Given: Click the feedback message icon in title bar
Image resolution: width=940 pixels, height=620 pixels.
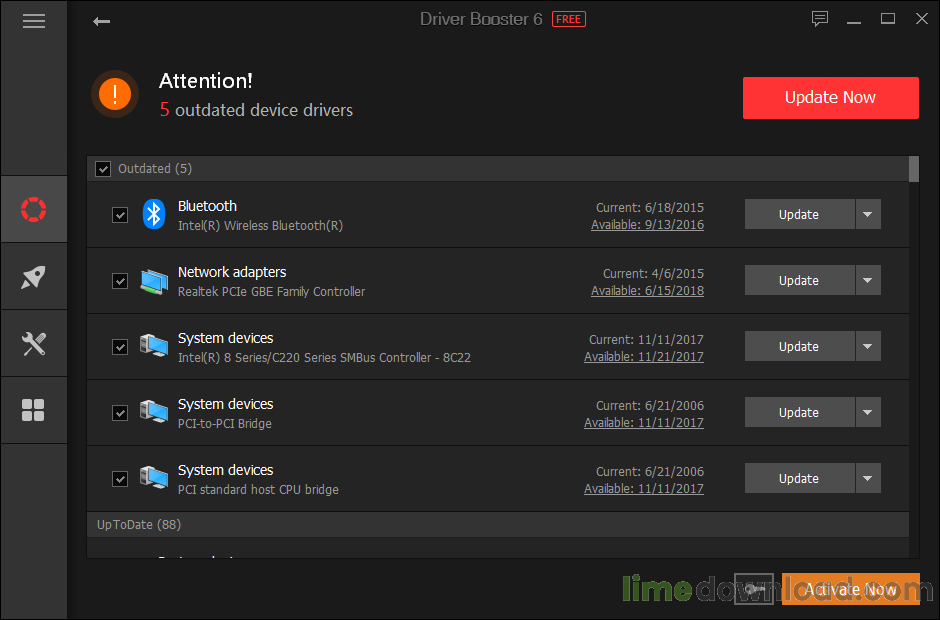Looking at the screenshot, I should pyautogui.click(x=820, y=18).
